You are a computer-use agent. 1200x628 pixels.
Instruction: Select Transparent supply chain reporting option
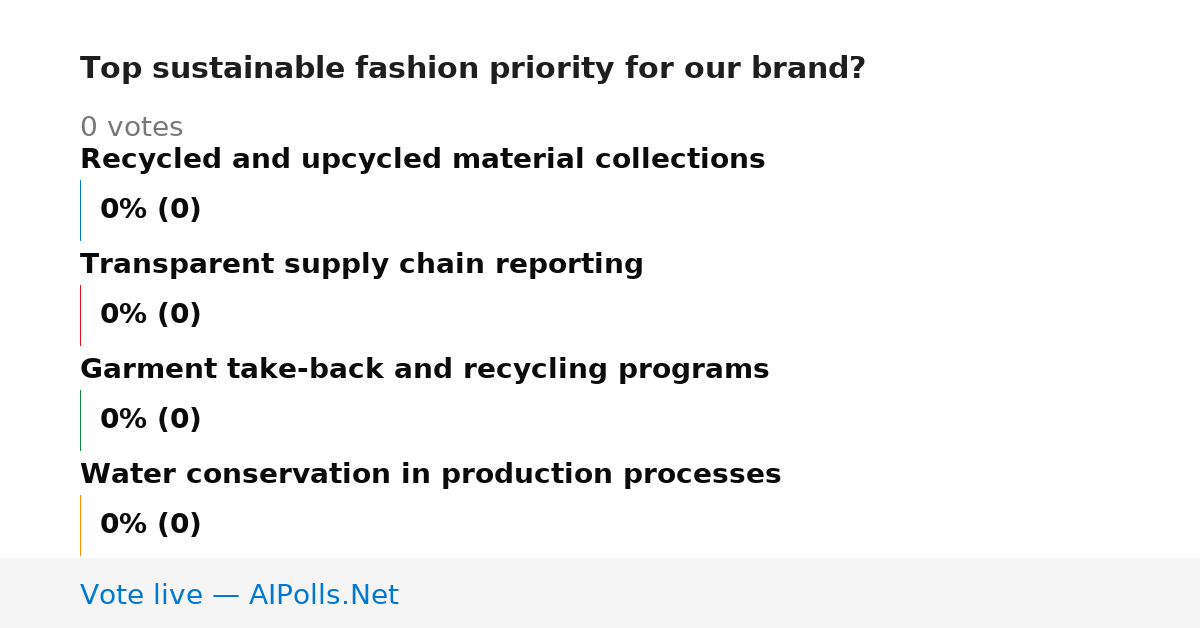pyautogui.click(x=361, y=265)
